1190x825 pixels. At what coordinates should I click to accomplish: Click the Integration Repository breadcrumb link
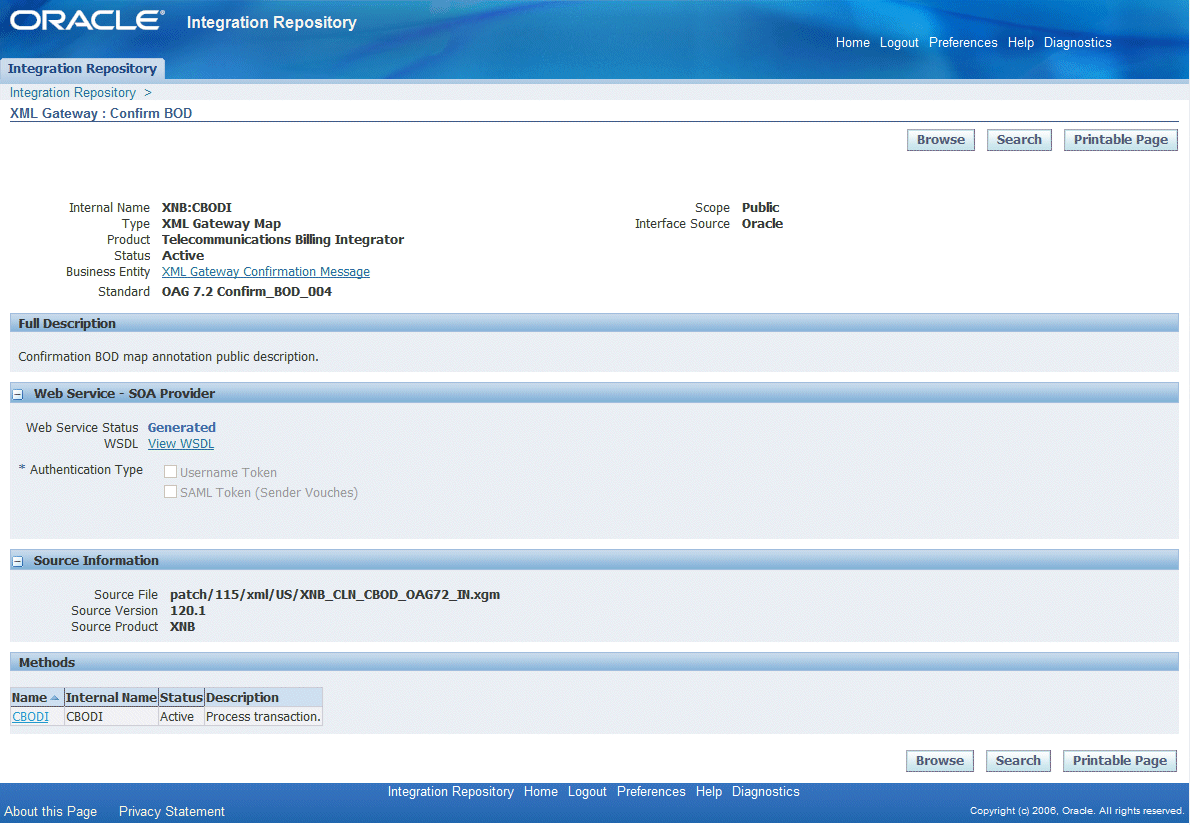(x=73, y=93)
